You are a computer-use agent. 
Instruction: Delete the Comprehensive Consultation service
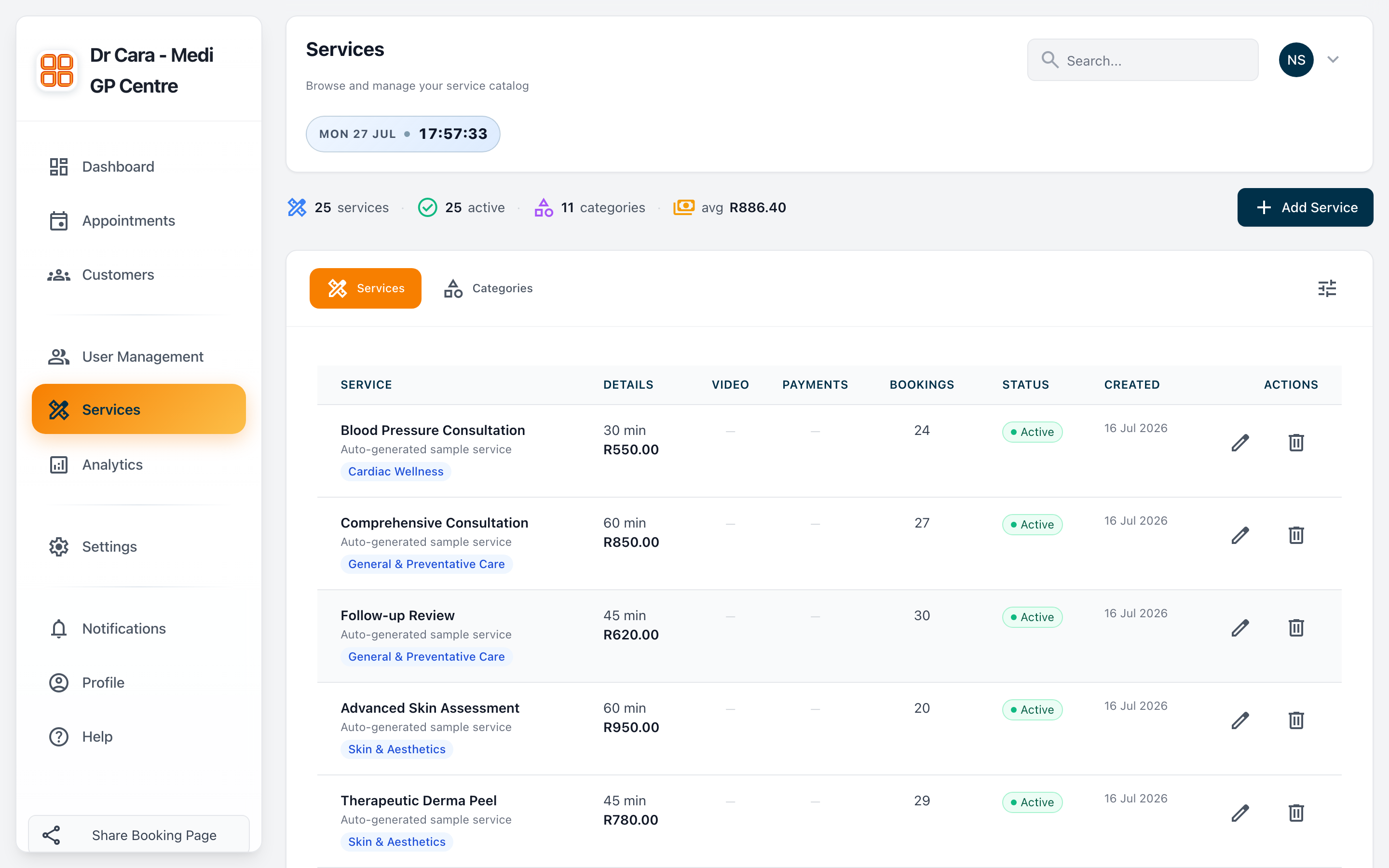(x=1296, y=535)
